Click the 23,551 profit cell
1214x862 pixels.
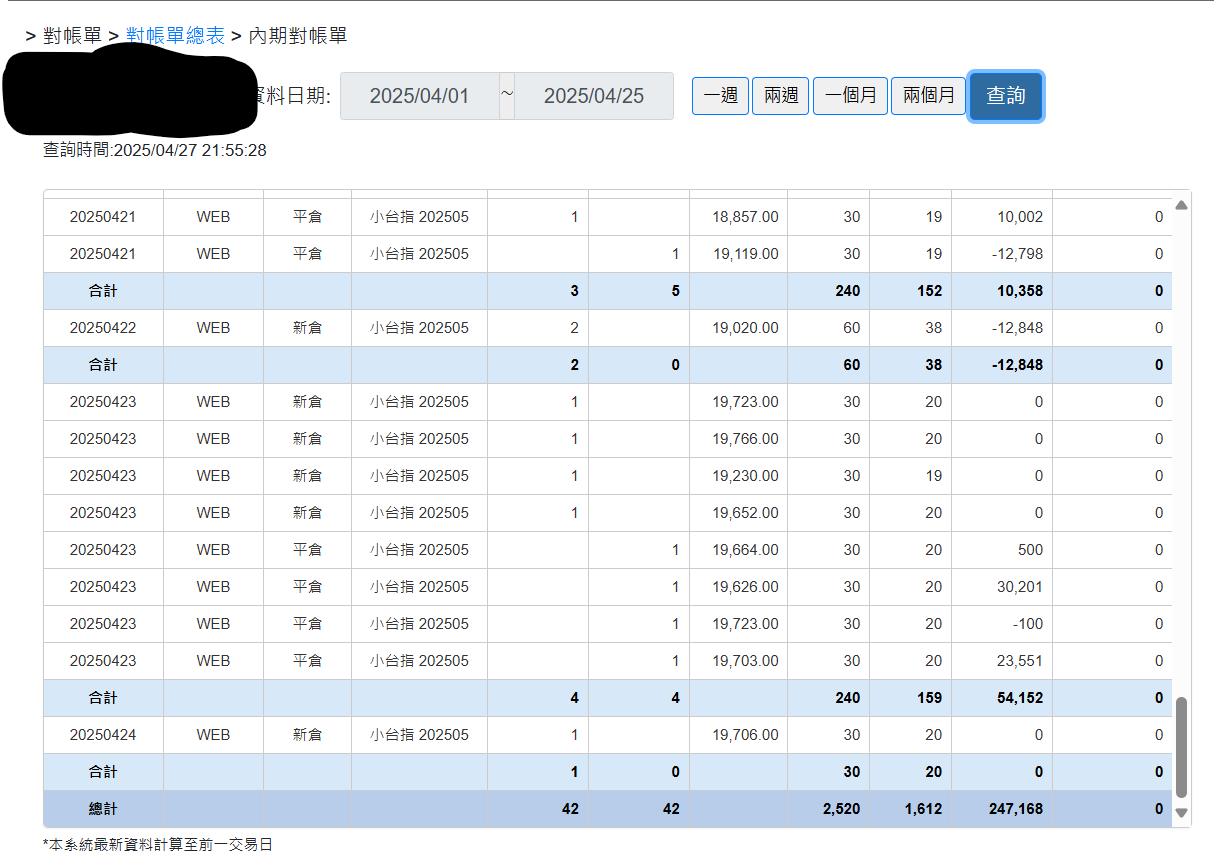pyautogui.click(x=1002, y=661)
